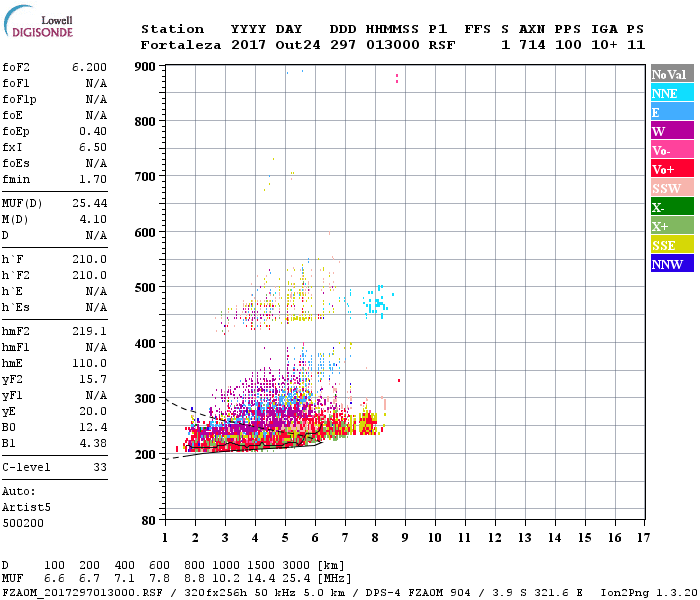The width and height of the screenshot is (700, 600).
Task: Click the Ion2Png 1.3.20 version text
Action: 649,593
